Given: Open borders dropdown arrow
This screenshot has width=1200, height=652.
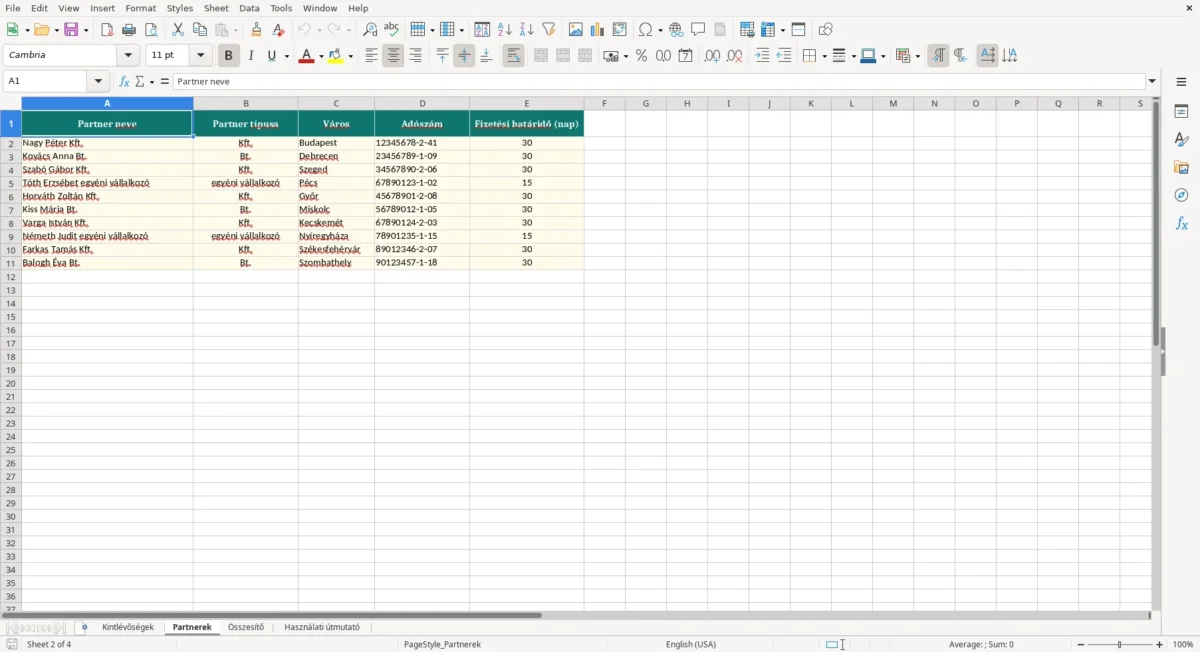Looking at the screenshot, I should [x=824, y=57].
